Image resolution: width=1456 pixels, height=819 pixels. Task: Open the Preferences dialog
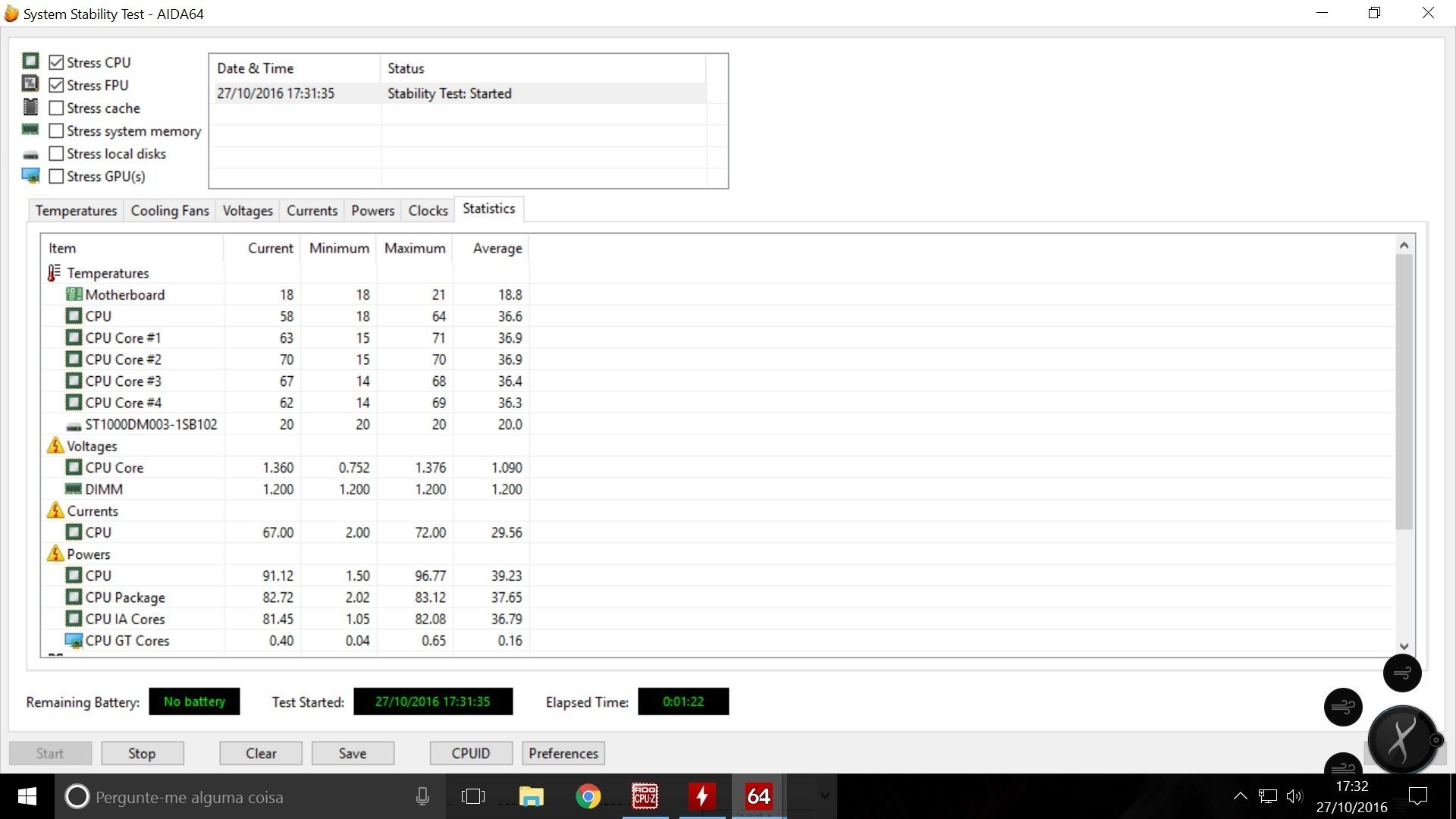pyautogui.click(x=563, y=753)
